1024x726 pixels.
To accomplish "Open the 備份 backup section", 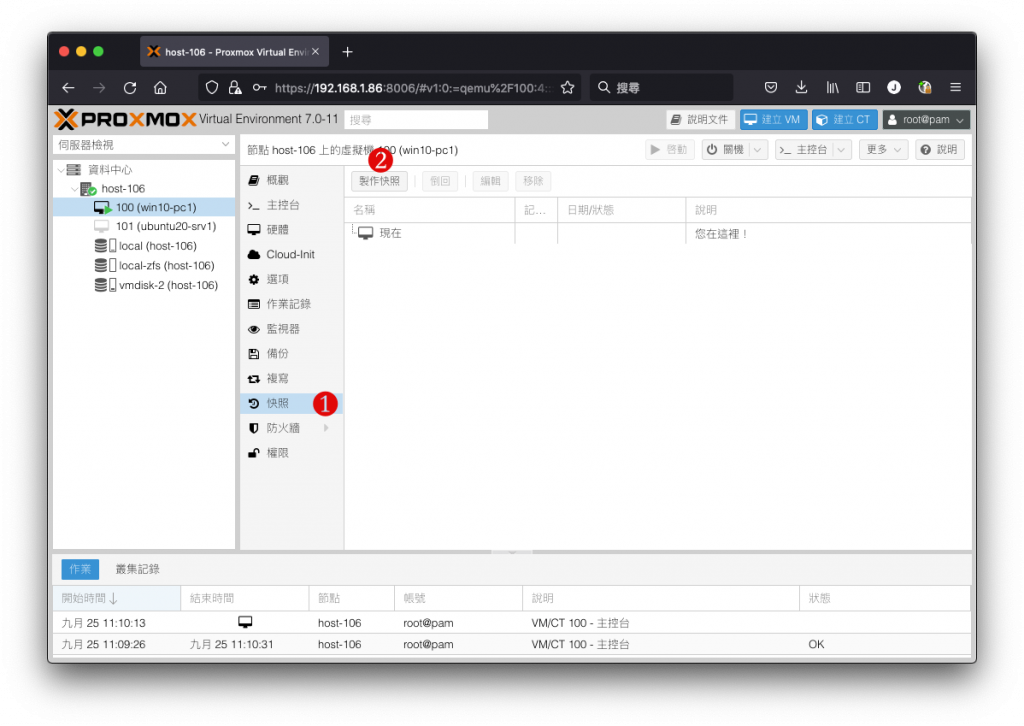I will [x=291, y=354].
